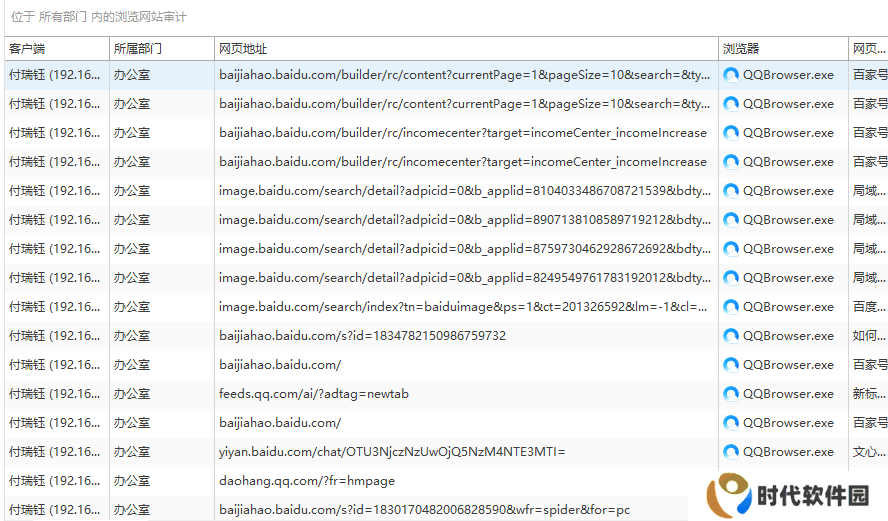Select URL image.baidu.com detail applid=8907138108589719212

click(465, 220)
